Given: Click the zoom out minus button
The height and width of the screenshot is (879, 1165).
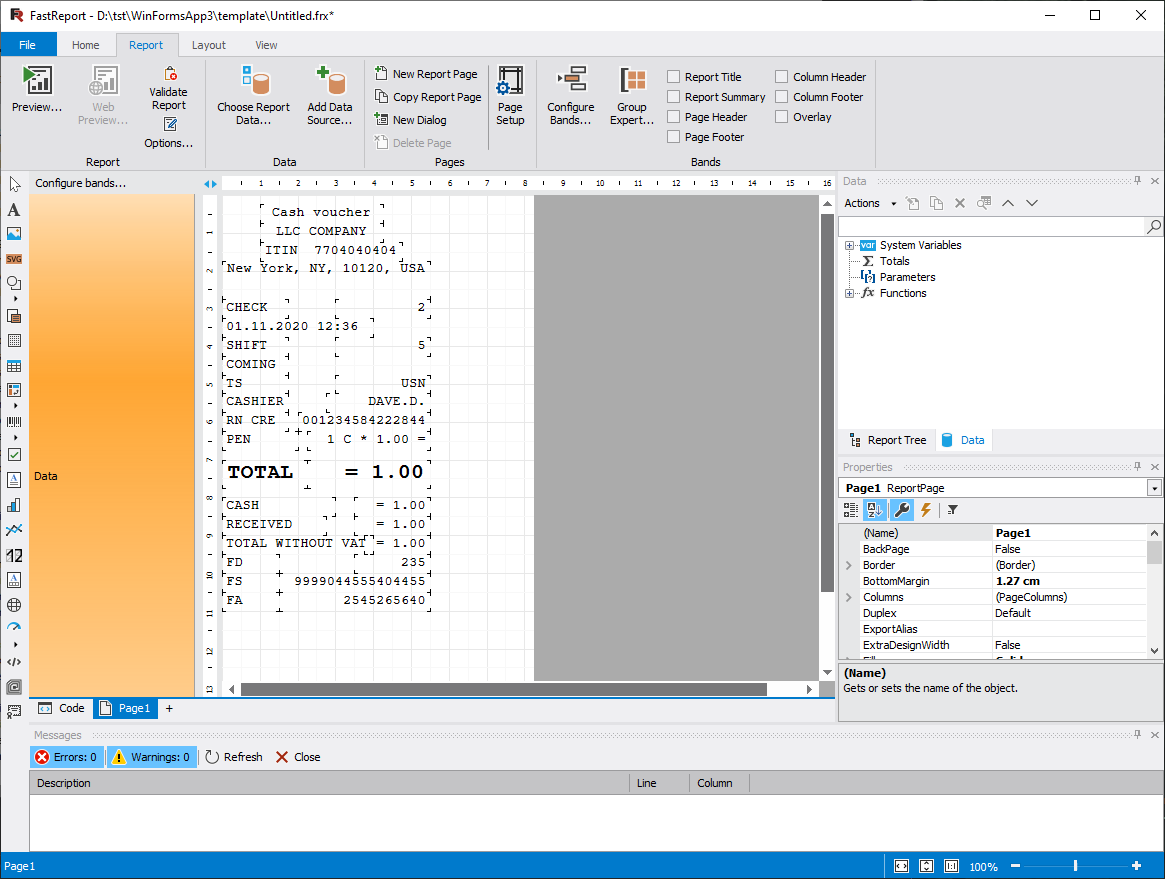Looking at the screenshot, I should click(x=1015, y=866).
